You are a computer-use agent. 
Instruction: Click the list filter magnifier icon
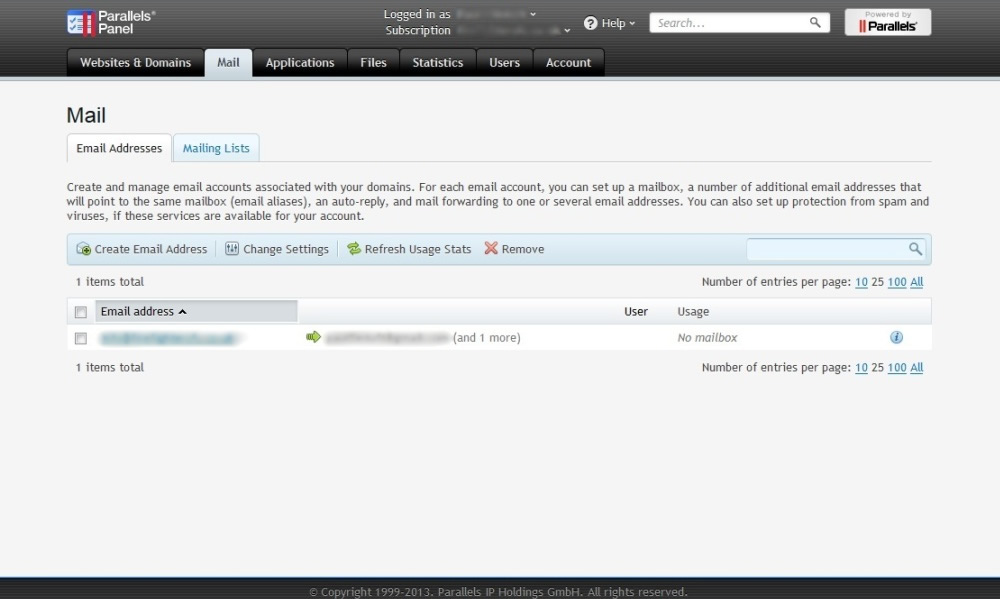coord(915,249)
